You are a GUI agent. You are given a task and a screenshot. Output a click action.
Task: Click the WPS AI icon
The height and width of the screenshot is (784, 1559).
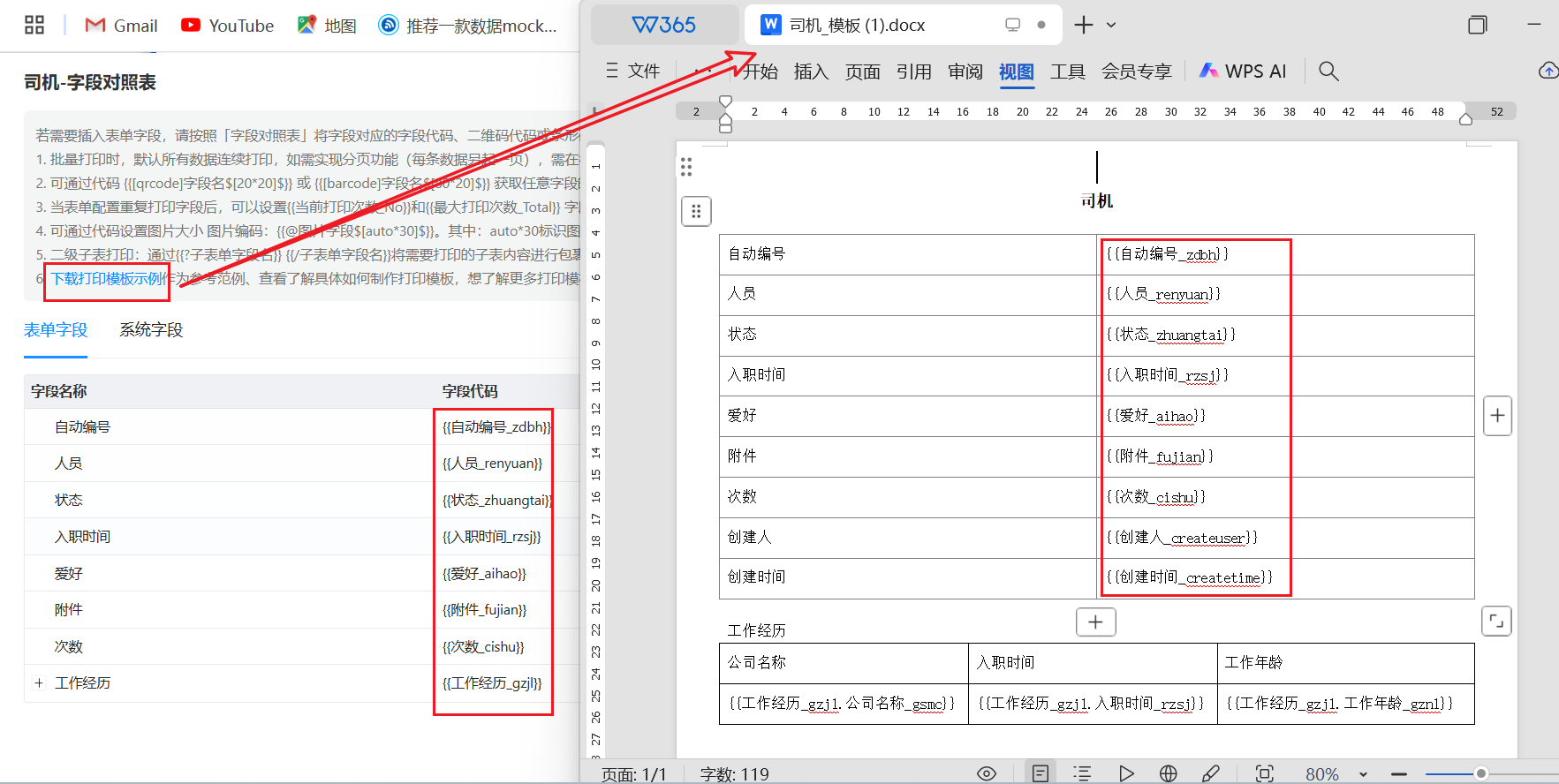point(1209,71)
